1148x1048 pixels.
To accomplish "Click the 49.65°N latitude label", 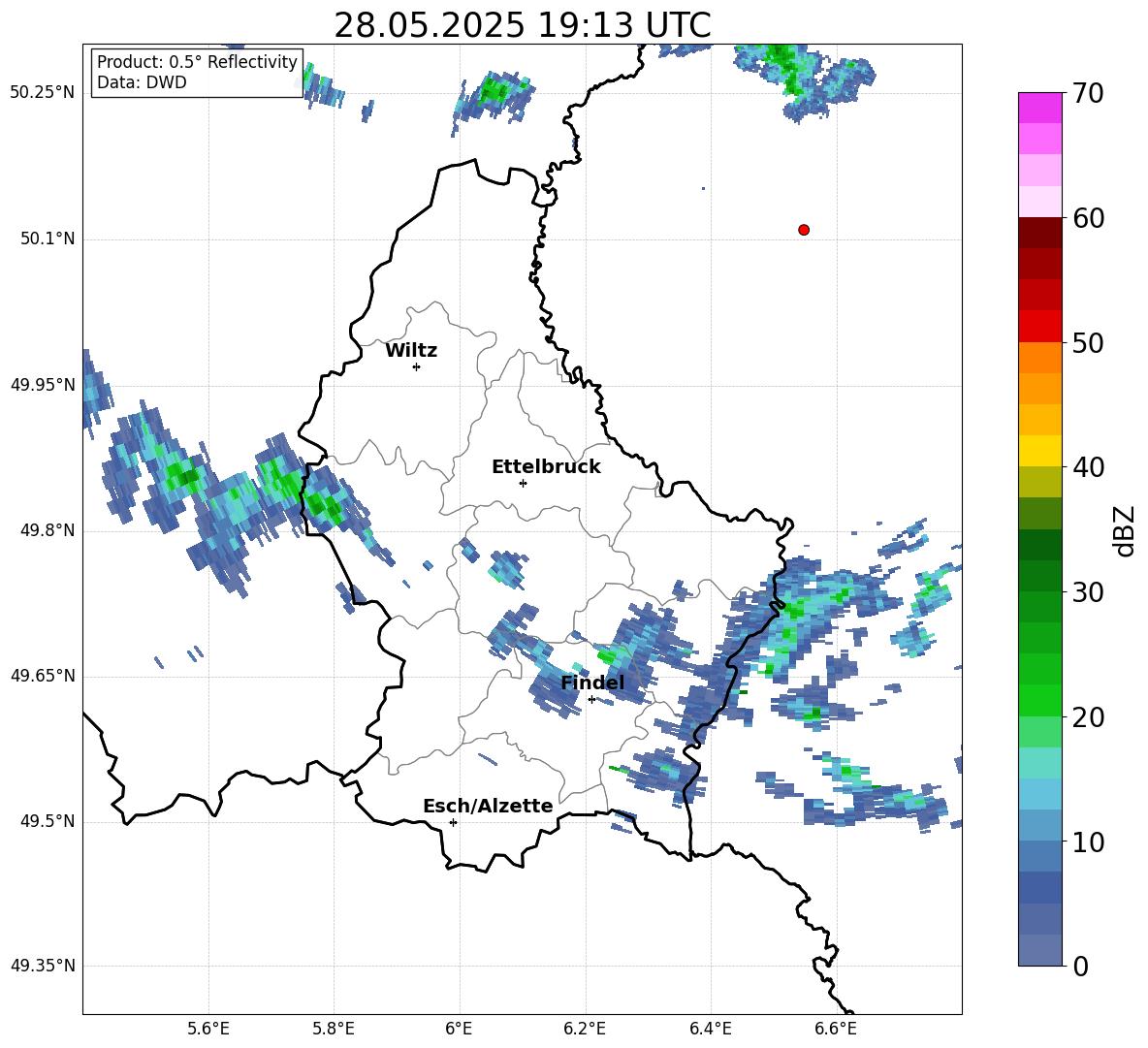I will tap(43, 676).
